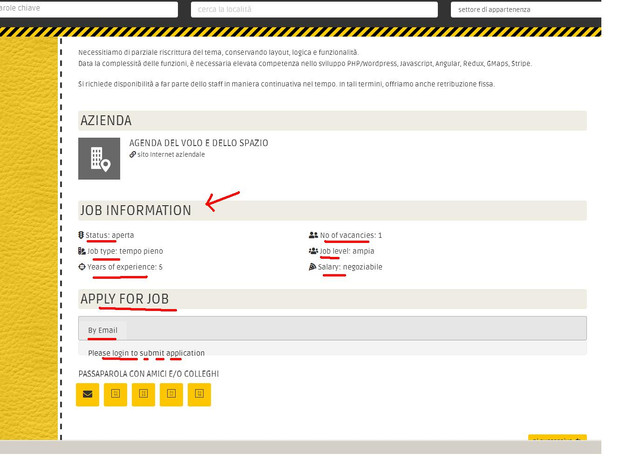Click the fourth yellow share button

pos(171,395)
